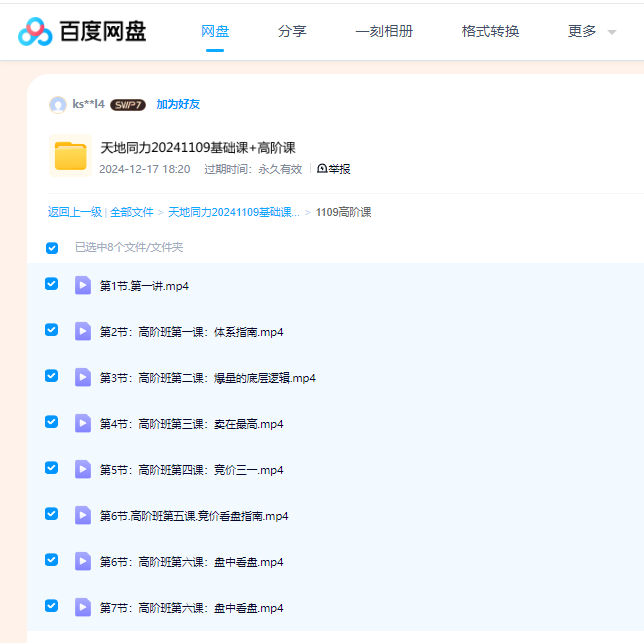Click the Baidu Netdisk cloud logo
644x643 pixels.
point(35,32)
